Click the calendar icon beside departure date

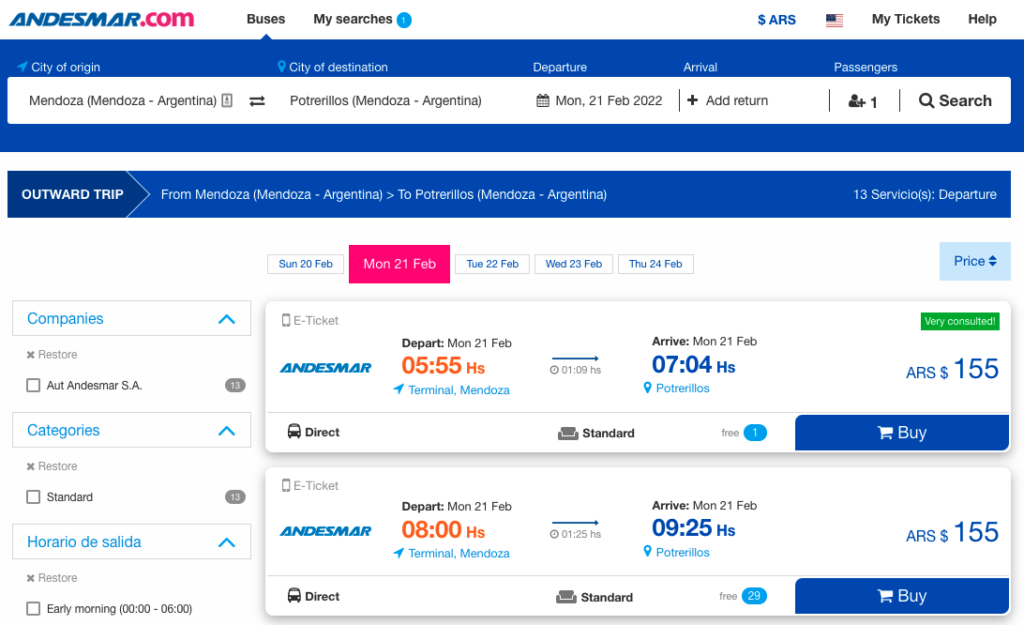[543, 101]
